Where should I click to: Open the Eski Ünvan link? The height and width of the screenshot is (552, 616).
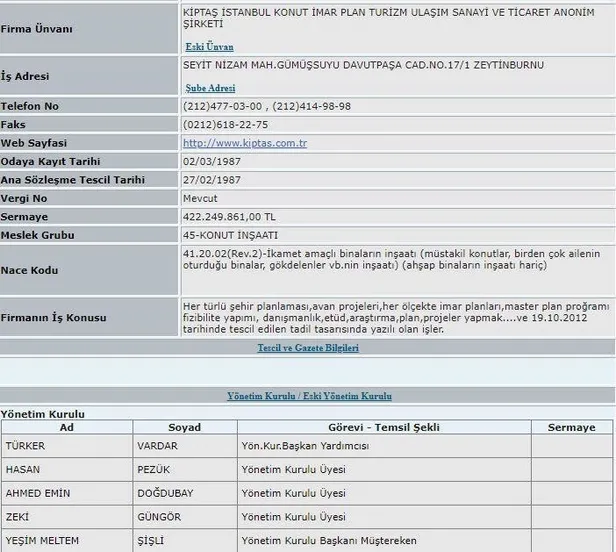pyautogui.click(x=209, y=46)
